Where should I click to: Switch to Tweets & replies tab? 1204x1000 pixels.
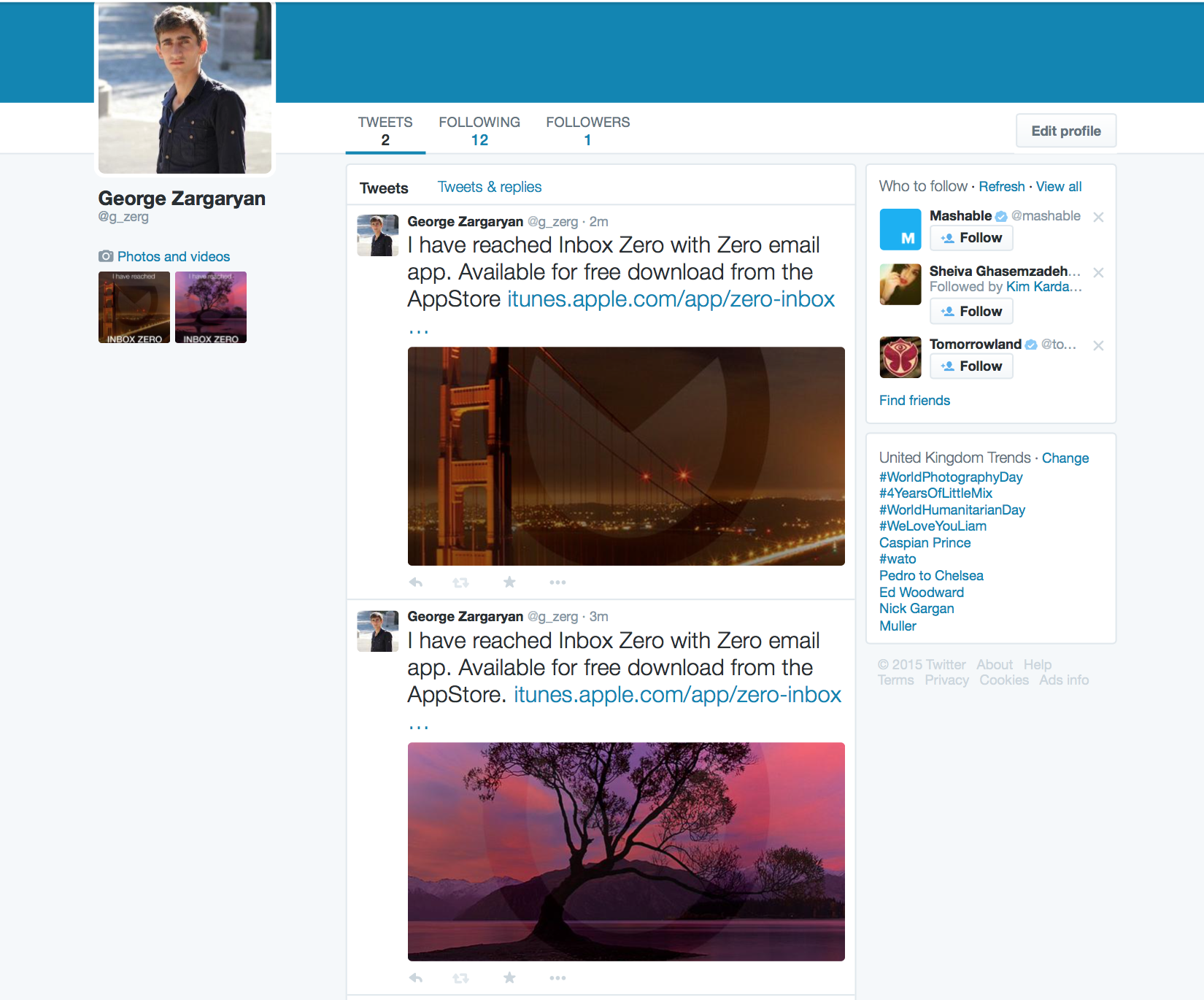[490, 187]
